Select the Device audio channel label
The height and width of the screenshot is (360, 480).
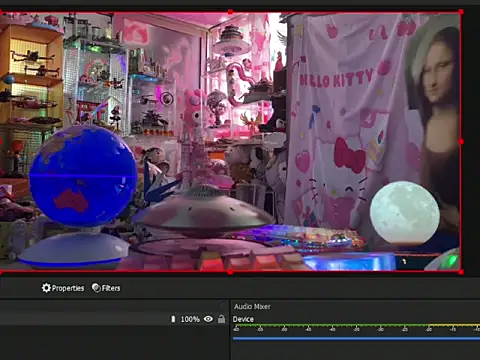243,319
